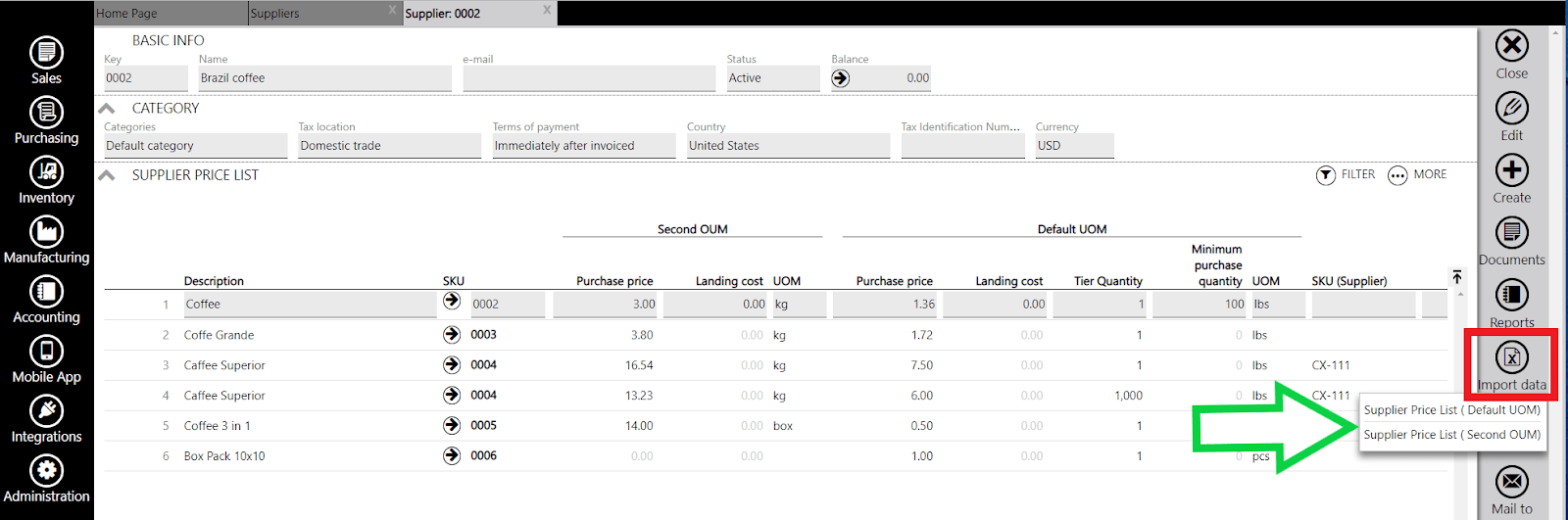Choose Supplier Price List (Second OUM)
Screen dimensions: 1568x520
(1452, 435)
